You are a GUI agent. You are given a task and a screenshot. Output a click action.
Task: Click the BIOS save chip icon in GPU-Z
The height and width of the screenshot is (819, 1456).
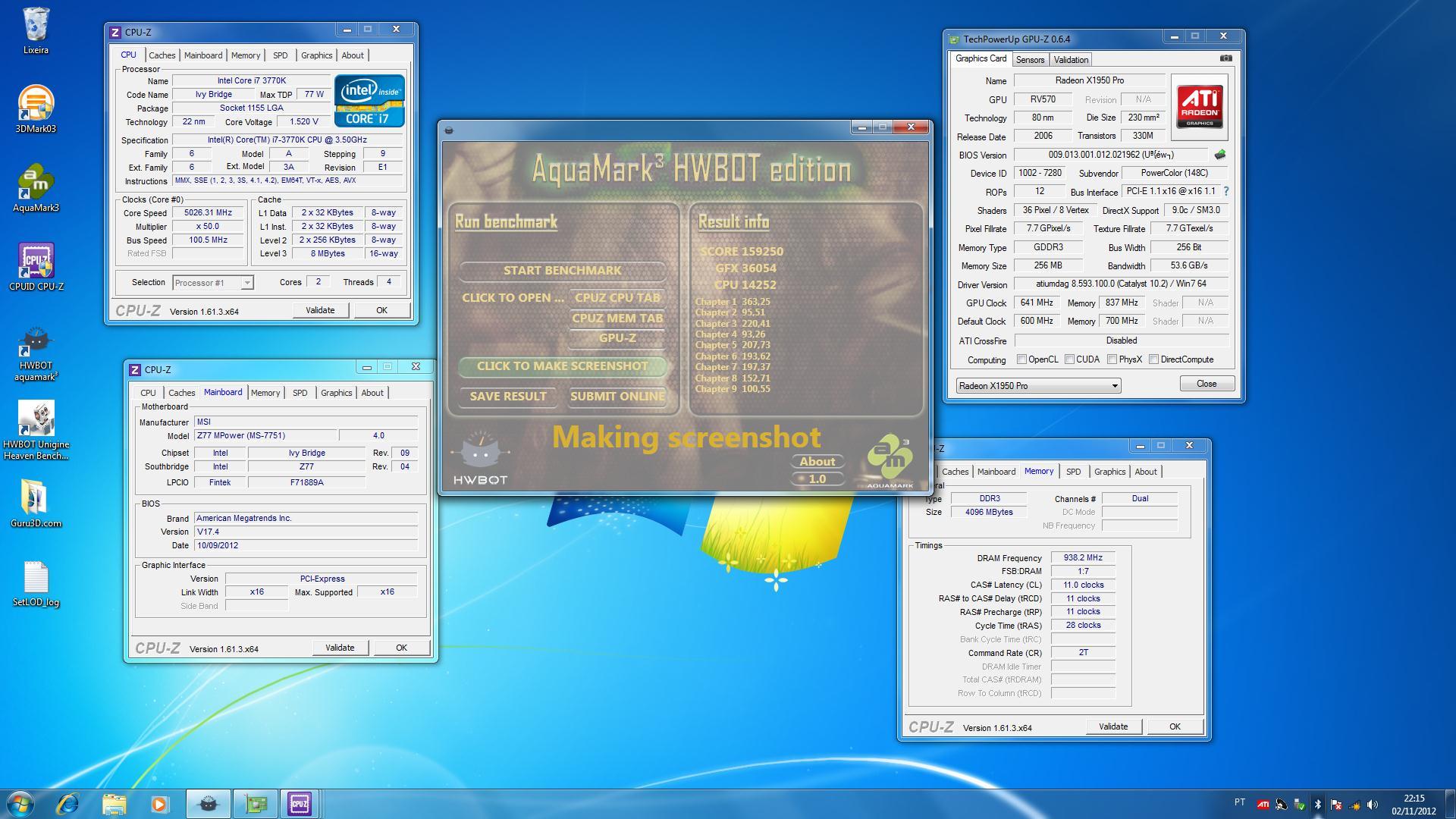pos(1219,155)
